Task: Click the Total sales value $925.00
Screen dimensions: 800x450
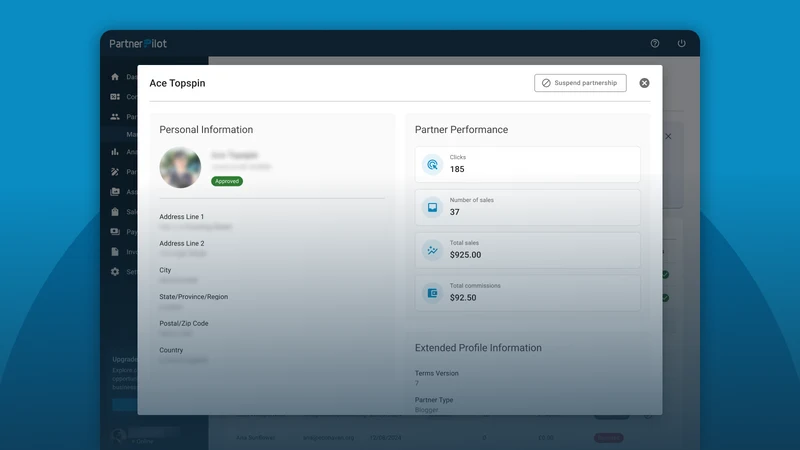Action: [x=465, y=255]
